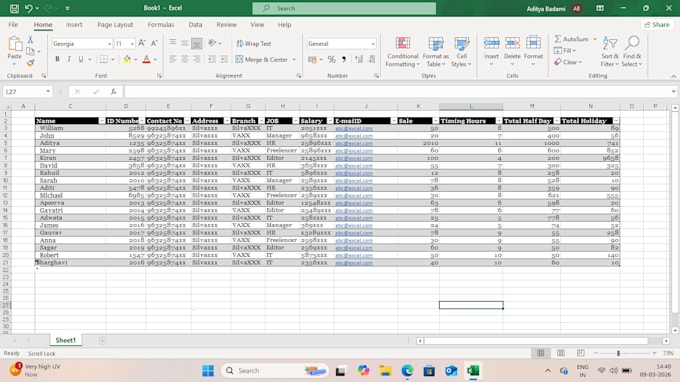The image size is (680, 382).
Task: Toggle Italic formatting
Action: (x=69, y=59)
